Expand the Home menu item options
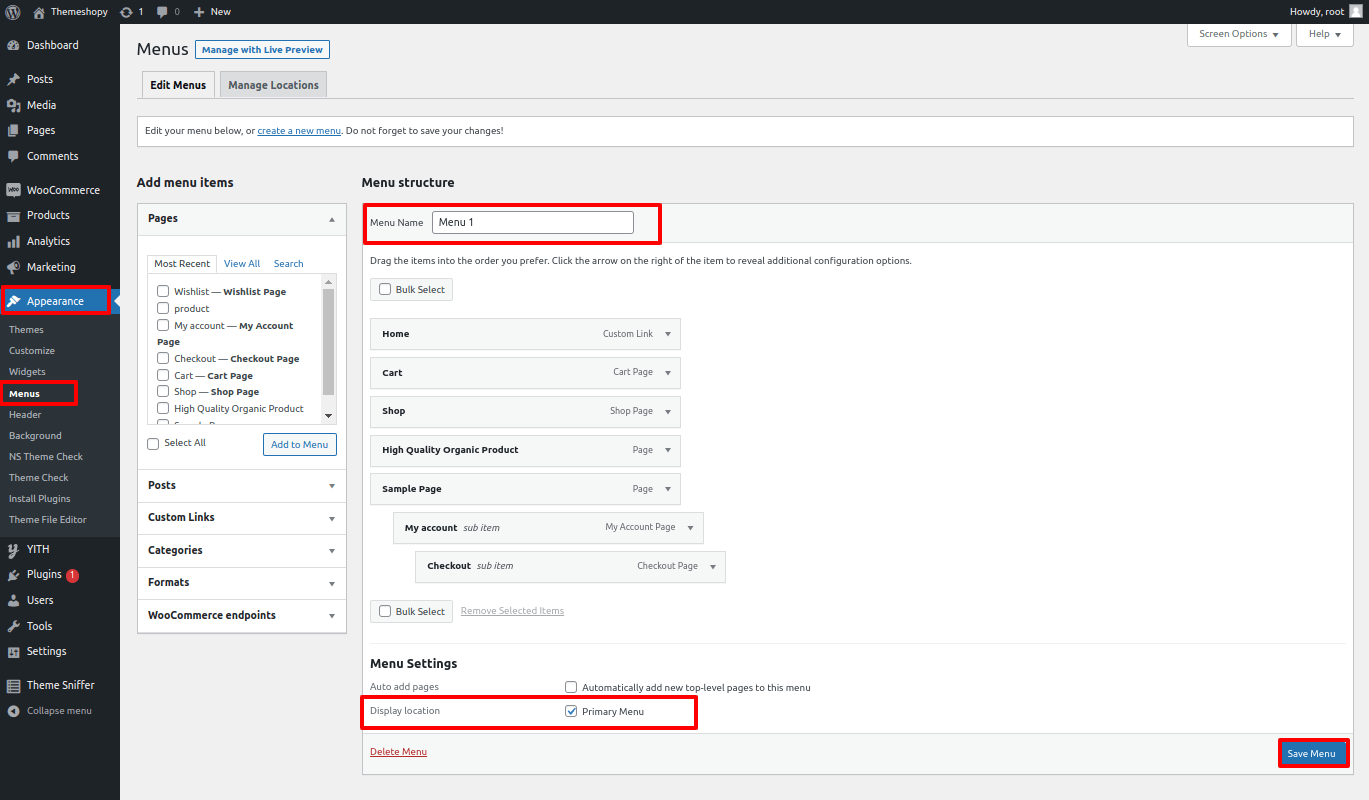Screen dimensions: 1369x800 click(667, 334)
